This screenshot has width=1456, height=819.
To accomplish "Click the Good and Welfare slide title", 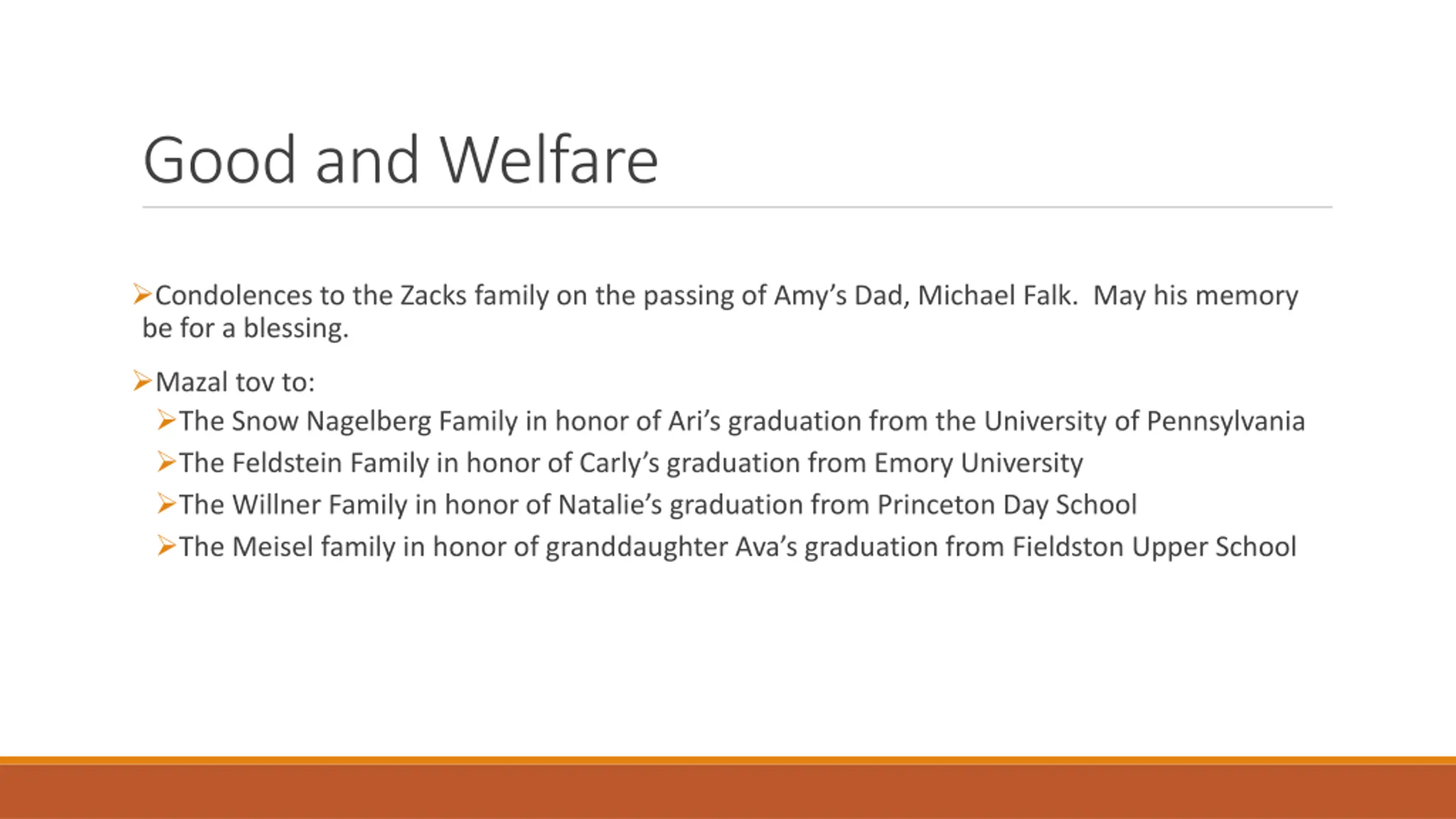I will coord(400,160).
